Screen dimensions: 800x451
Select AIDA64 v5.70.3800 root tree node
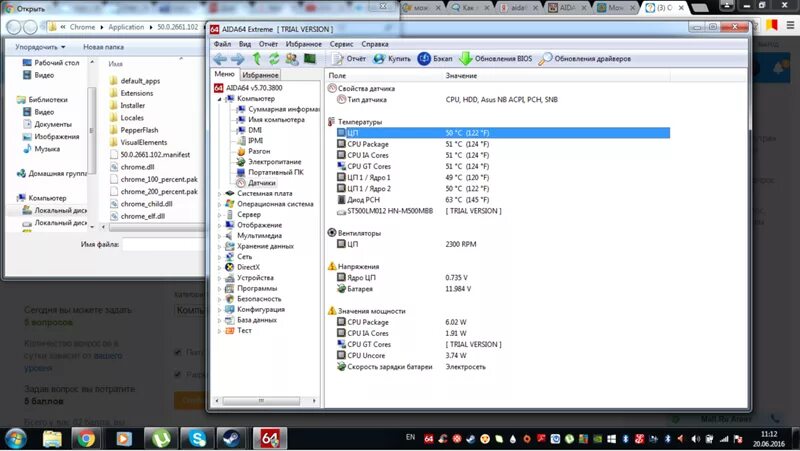[x=248, y=88]
